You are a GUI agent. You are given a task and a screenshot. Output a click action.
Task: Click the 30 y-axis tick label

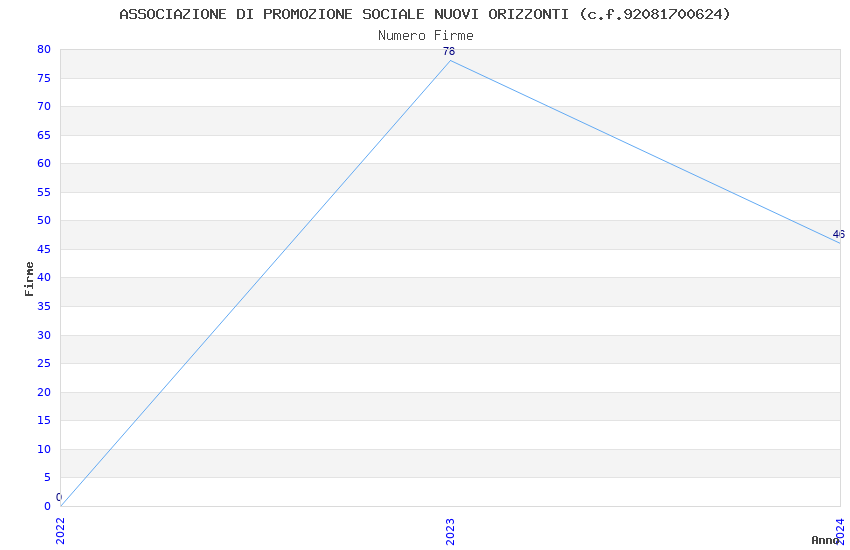click(x=44, y=335)
